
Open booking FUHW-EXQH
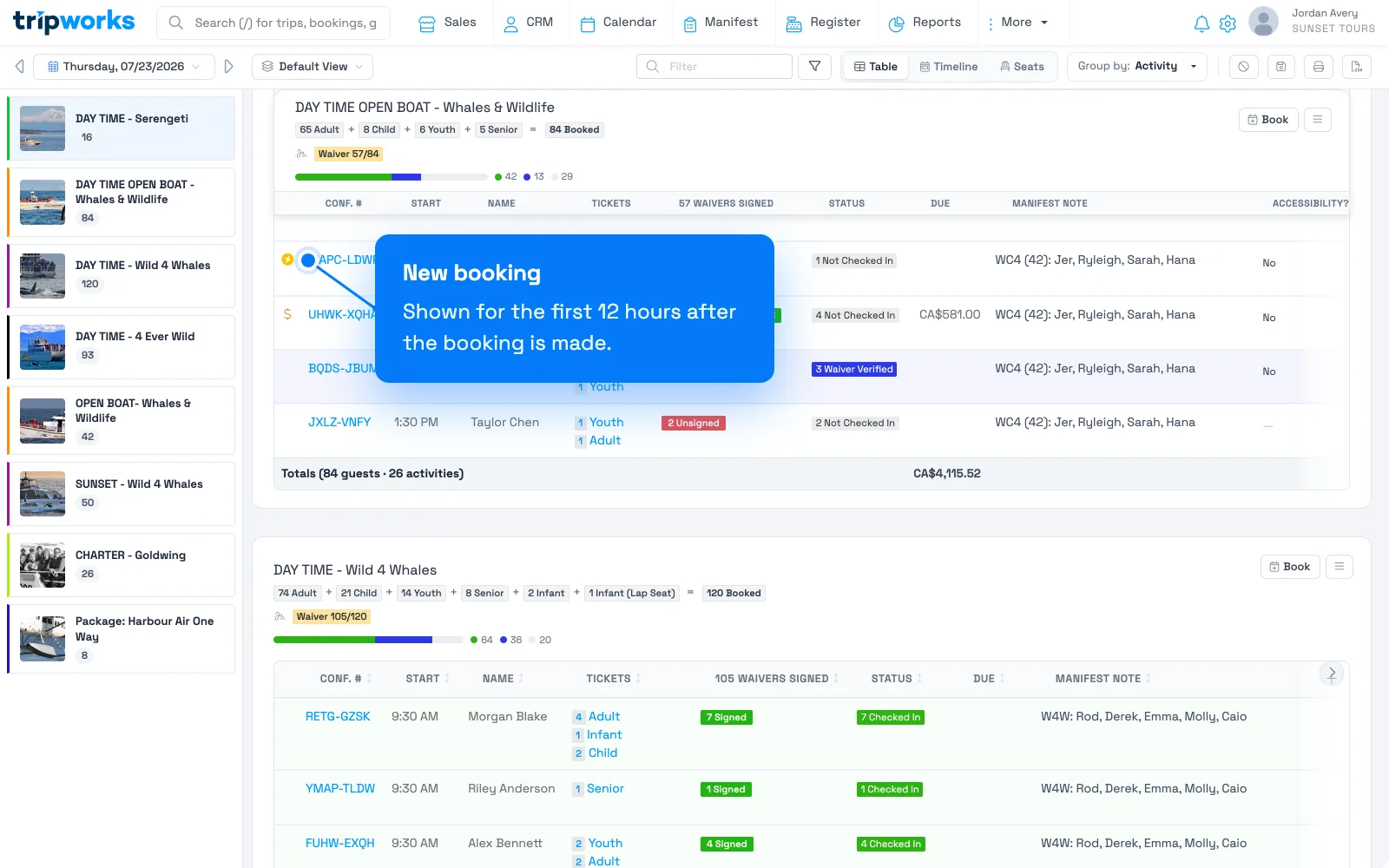[x=340, y=844]
